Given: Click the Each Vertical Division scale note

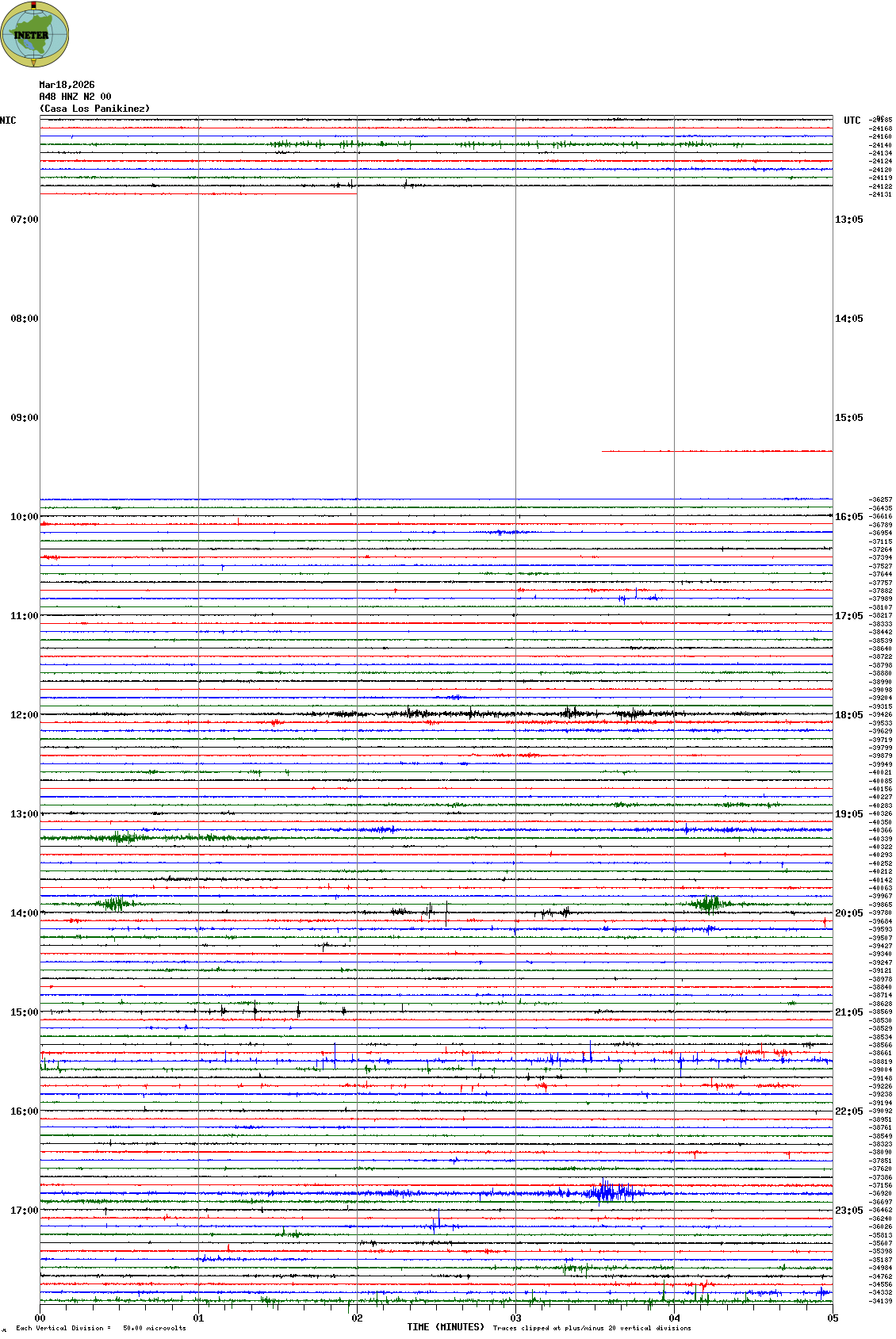Looking at the screenshot, I should point(101,1328).
